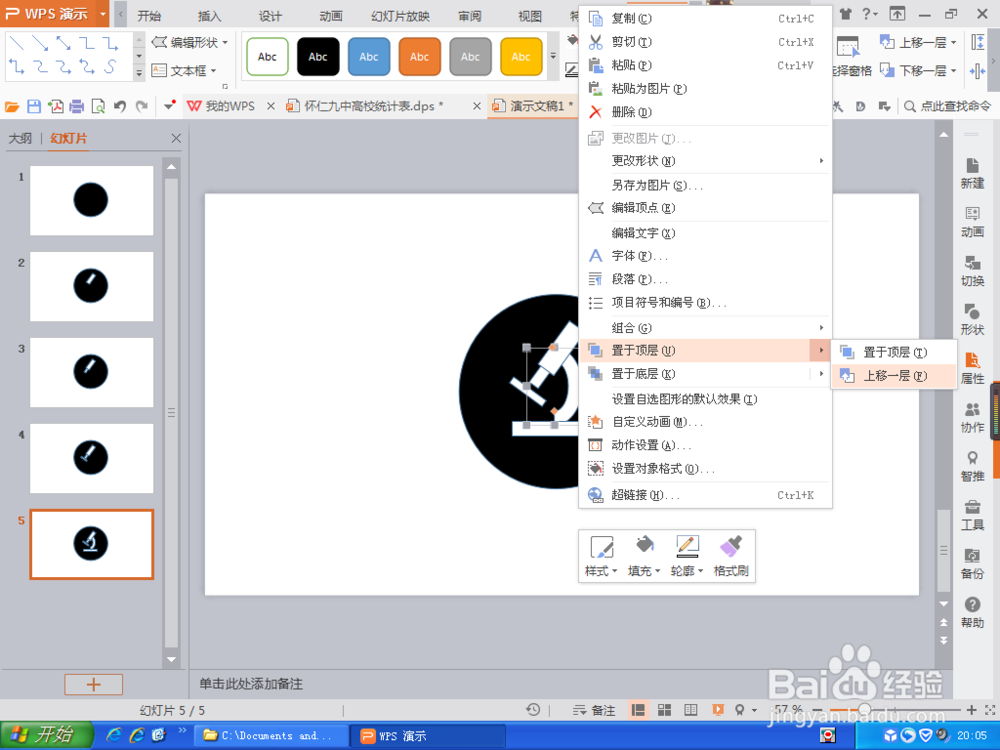The image size is (1000, 750).
Task: Choose 置于底层 in the context menu
Action: [705, 374]
